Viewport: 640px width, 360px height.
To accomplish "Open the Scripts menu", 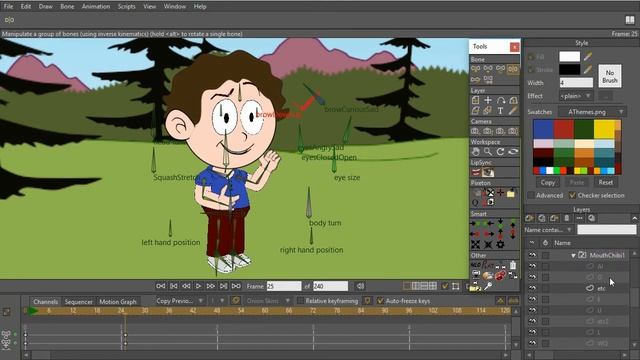I will tap(127, 7).
